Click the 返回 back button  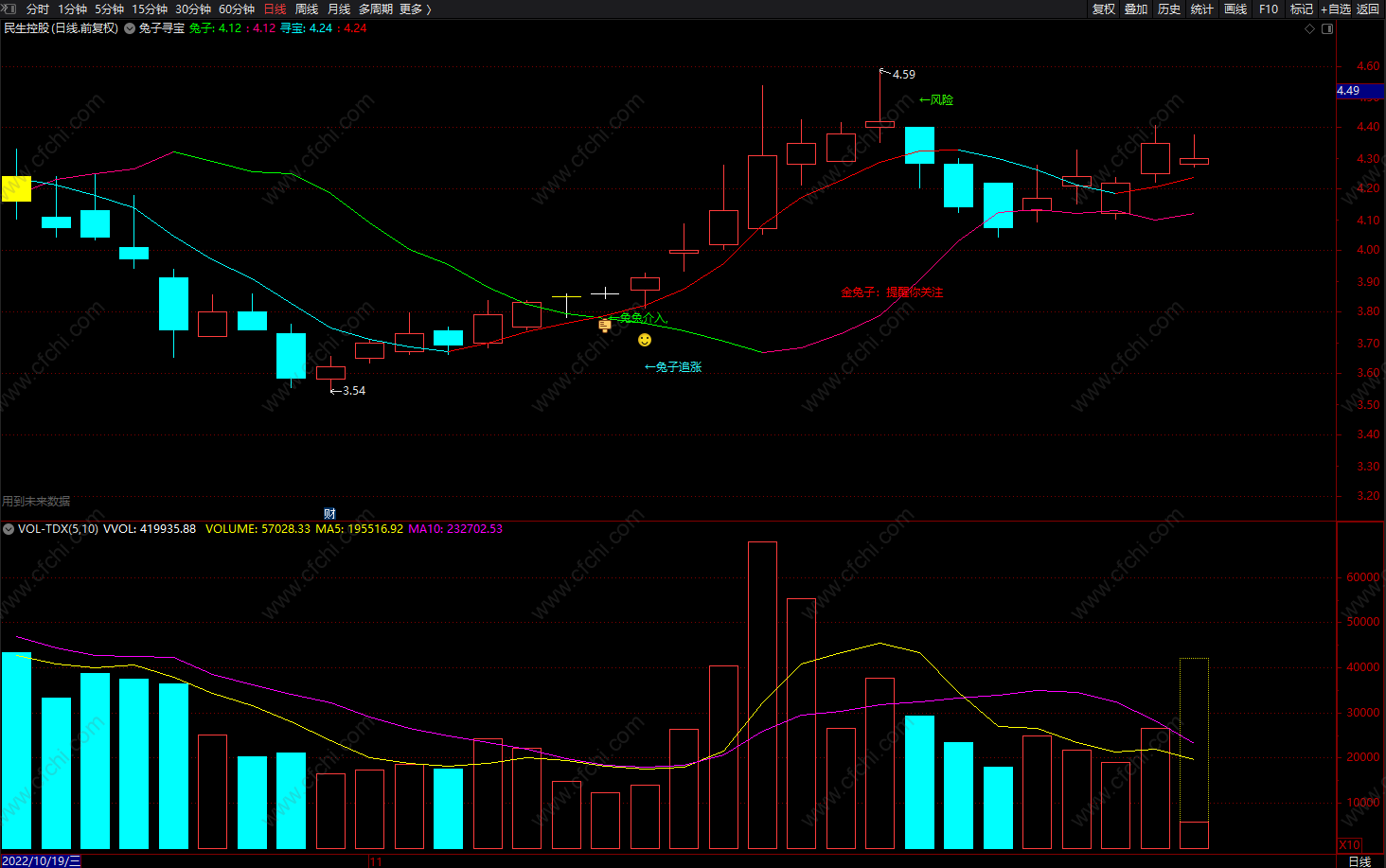point(1368,9)
